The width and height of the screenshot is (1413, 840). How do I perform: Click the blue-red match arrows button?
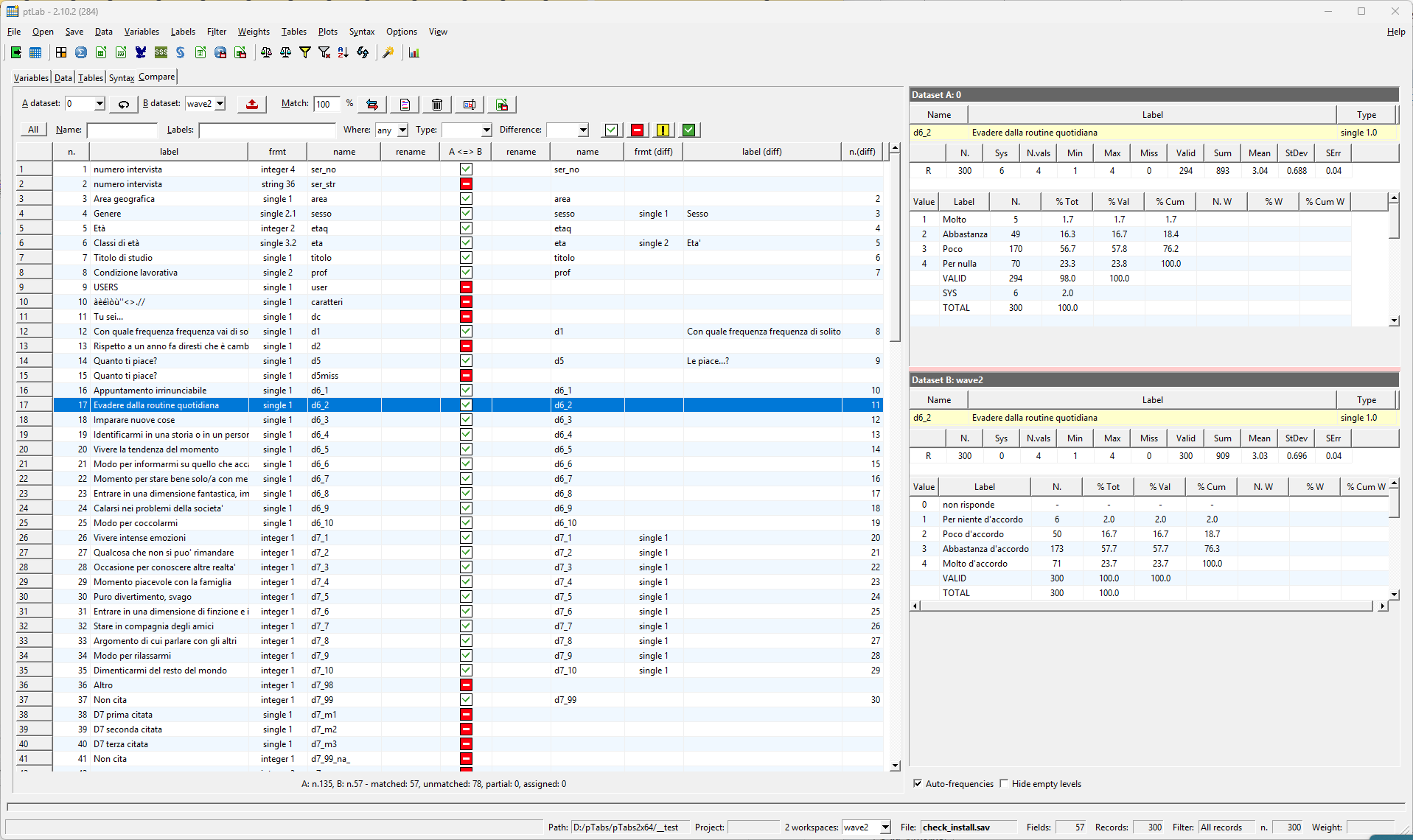click(372, 104)
